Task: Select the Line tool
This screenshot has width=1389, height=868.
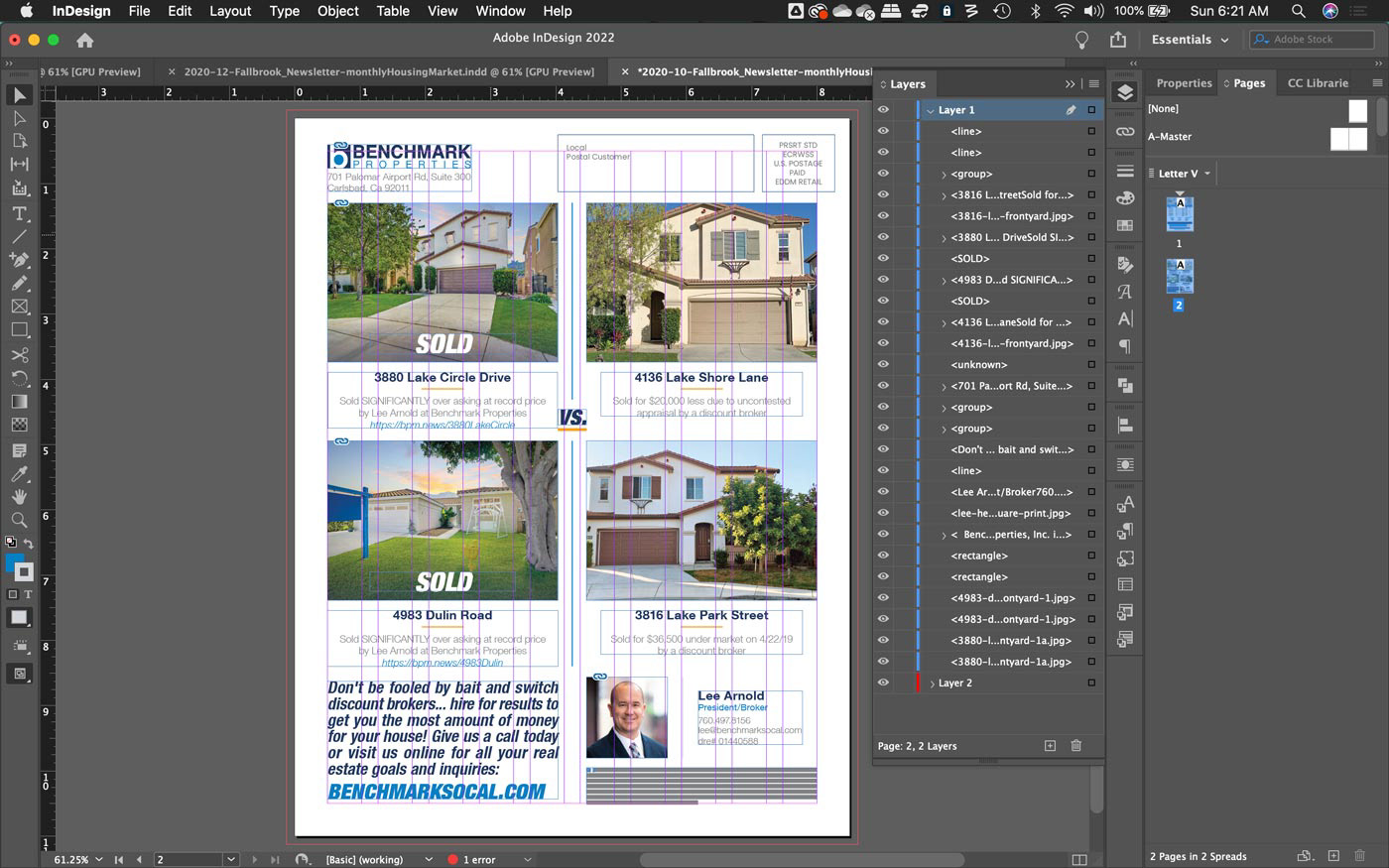Action: [x=19, y=236]
